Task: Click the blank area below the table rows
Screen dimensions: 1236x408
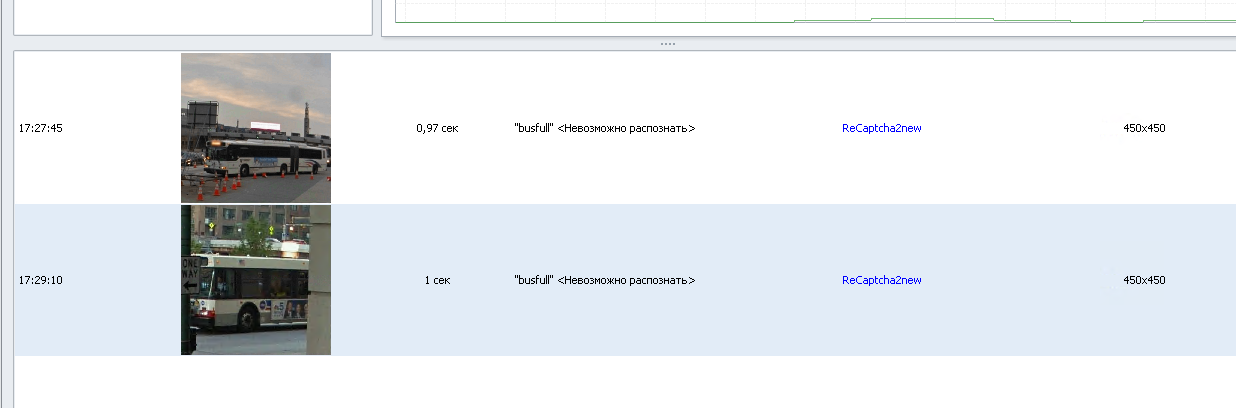Action: click(625, 381)
